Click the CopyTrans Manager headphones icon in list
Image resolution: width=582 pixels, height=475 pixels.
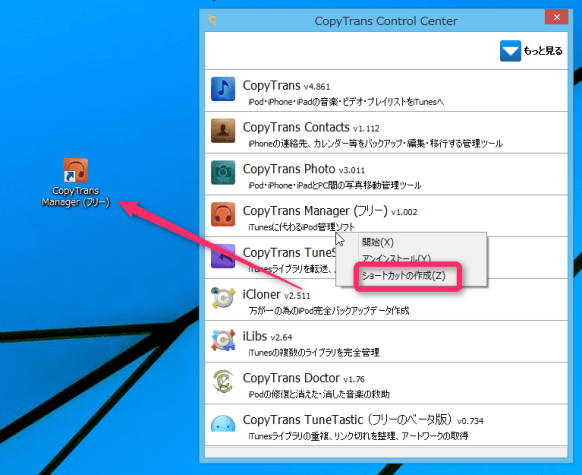point(223,214)
